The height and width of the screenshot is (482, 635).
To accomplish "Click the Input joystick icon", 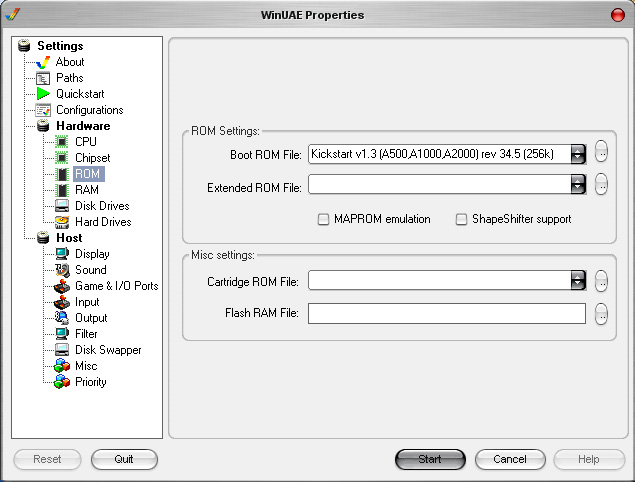I will (x=62, y=302).
